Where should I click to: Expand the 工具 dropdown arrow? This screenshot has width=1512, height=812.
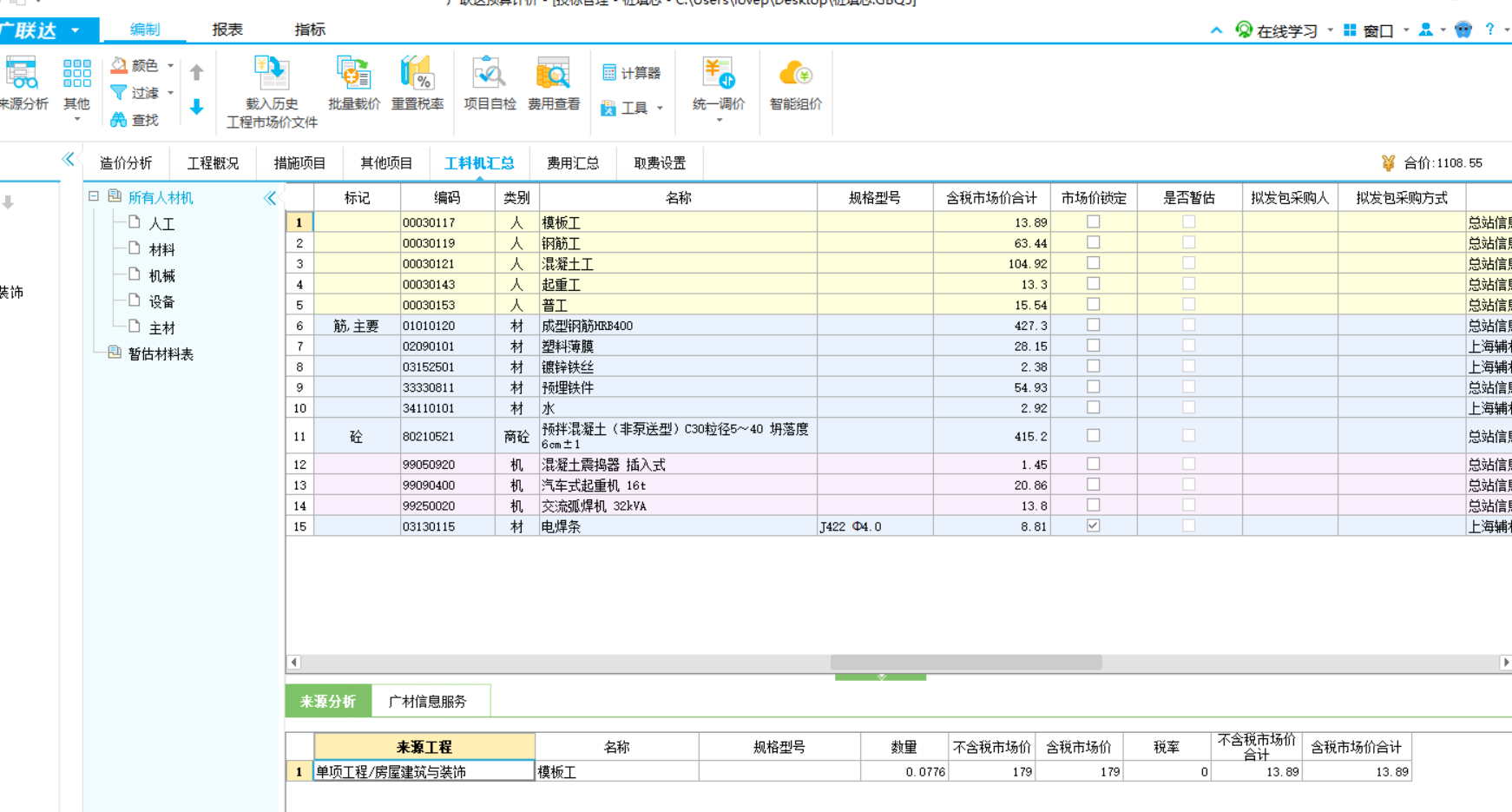pos(661,109)
